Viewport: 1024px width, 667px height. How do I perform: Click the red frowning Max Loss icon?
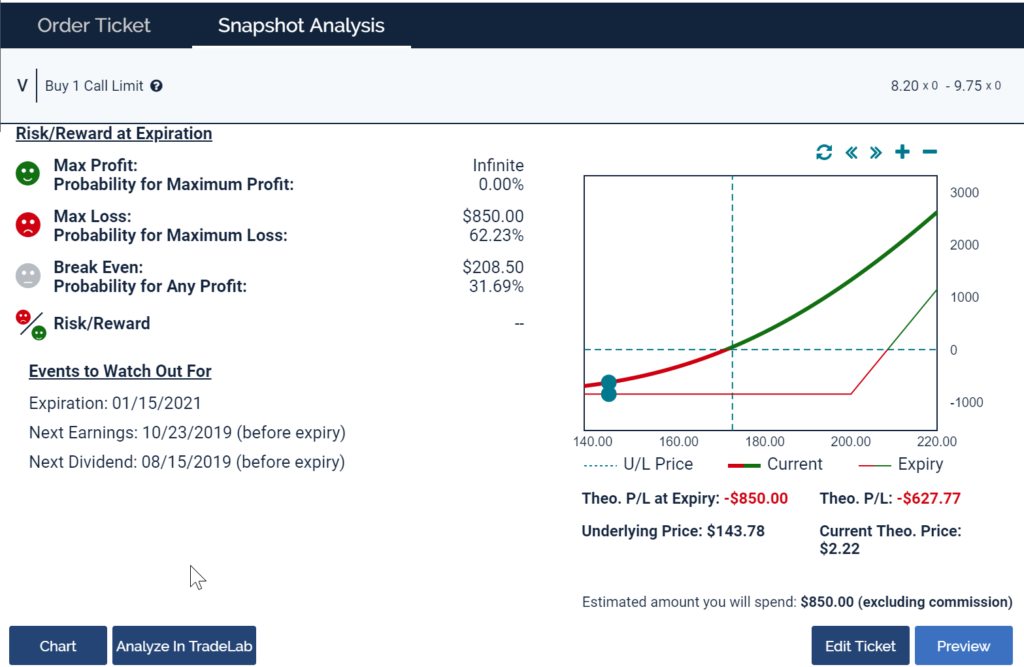[28, 225]
